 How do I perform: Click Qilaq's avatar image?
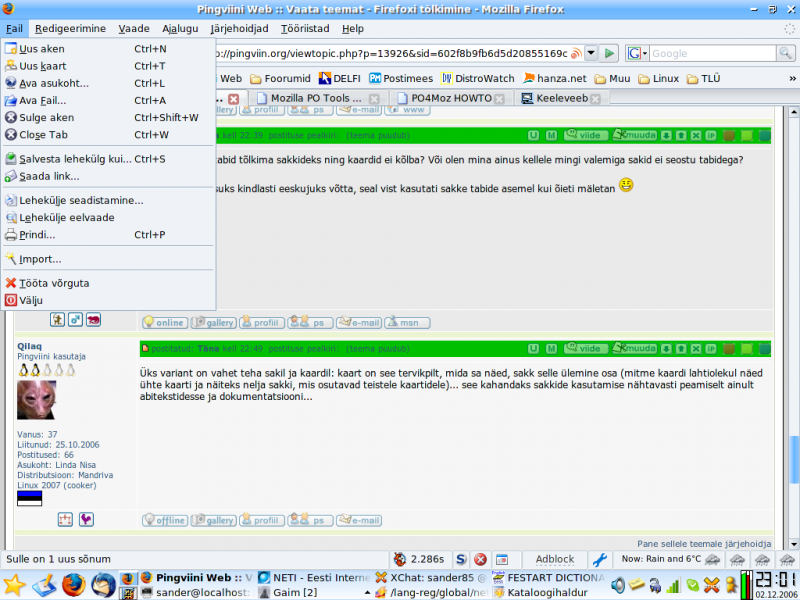36,400
